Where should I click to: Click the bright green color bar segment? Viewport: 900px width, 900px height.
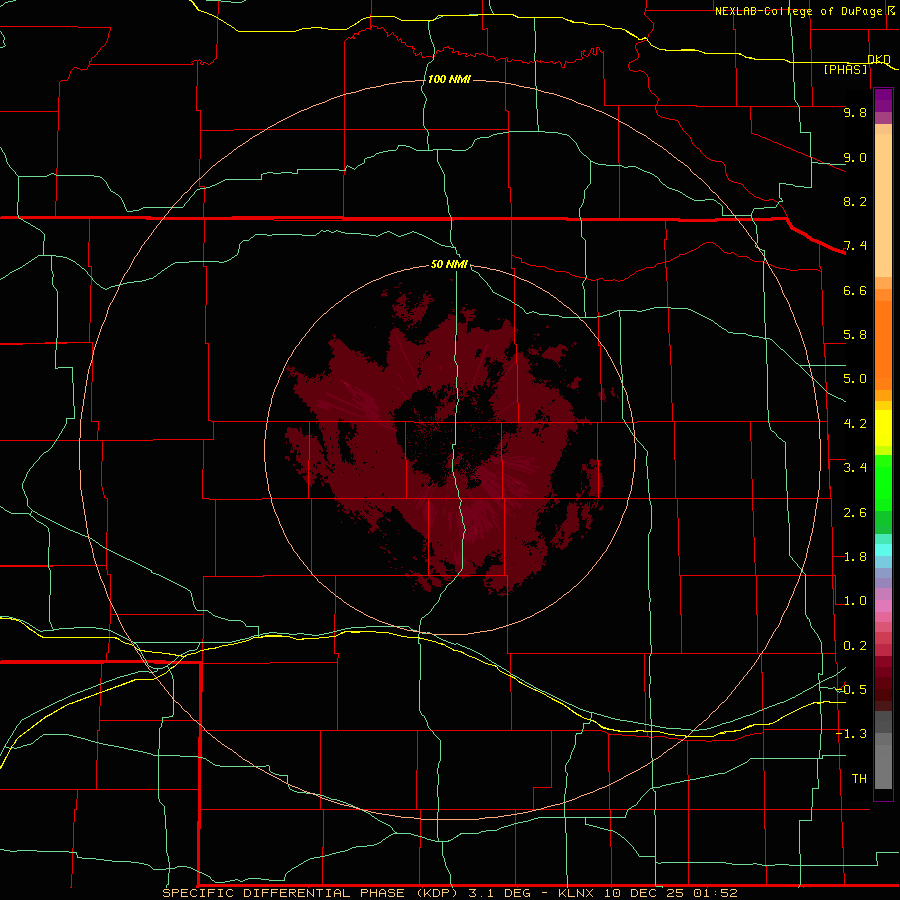point(883,483)
